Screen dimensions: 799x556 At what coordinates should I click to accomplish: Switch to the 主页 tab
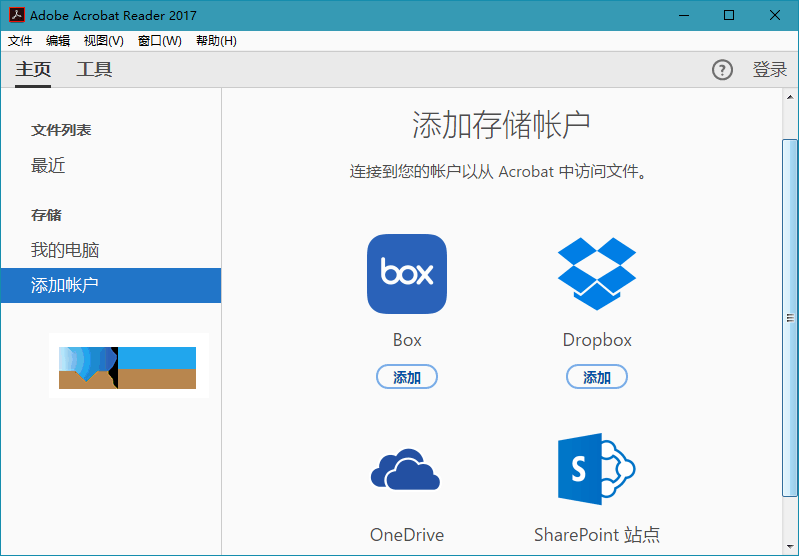click(33, 69)
